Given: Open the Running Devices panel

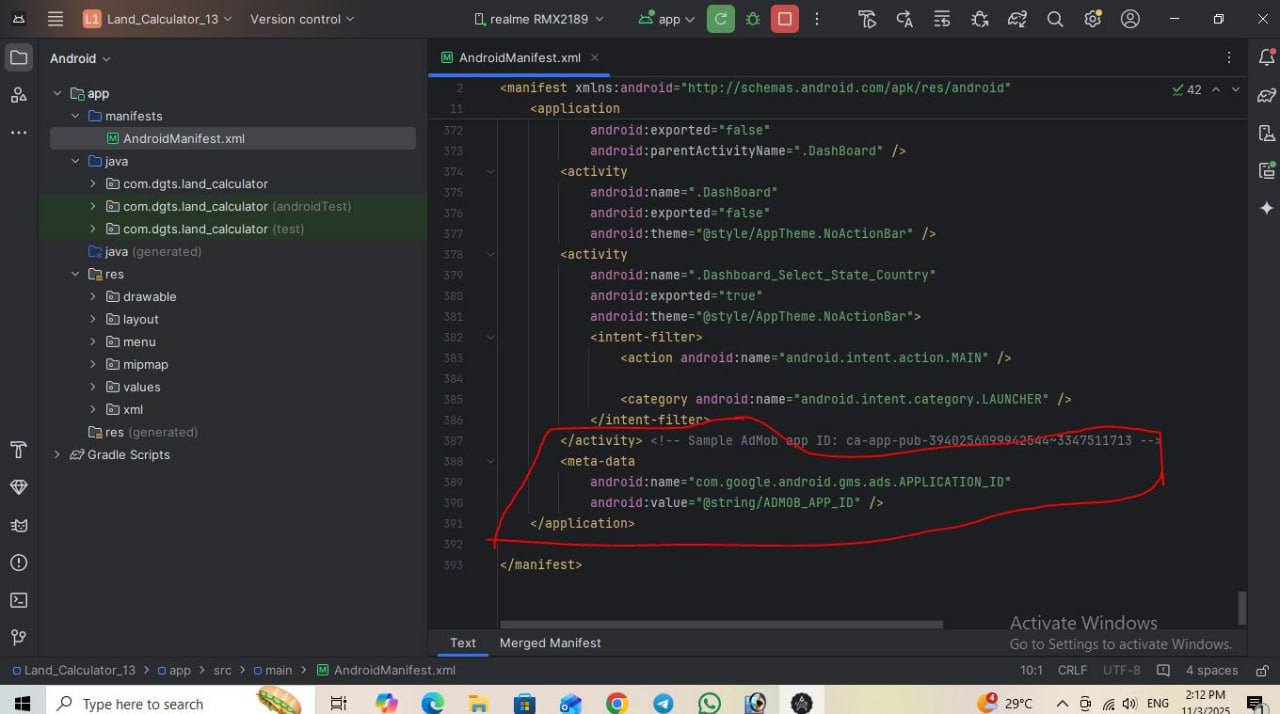Looking at the screenshot, I should click(x=1267, y=170).
